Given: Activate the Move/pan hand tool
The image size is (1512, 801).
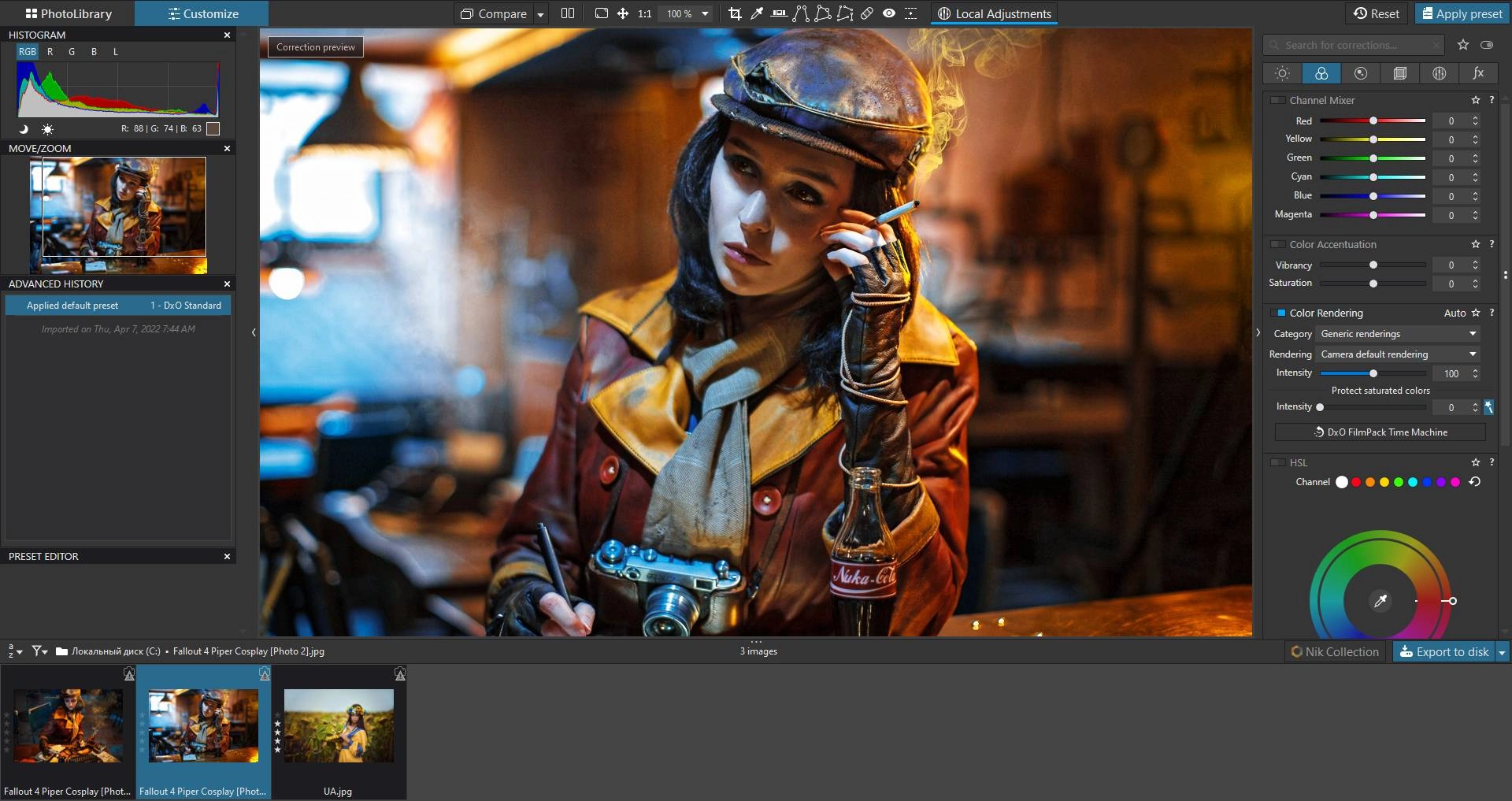Looking at the screenshot, I should (623, 13).
